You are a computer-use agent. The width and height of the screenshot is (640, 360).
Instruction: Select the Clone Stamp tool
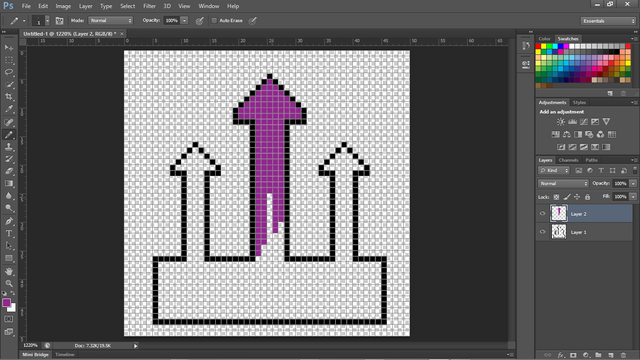[x=9, y=147]
